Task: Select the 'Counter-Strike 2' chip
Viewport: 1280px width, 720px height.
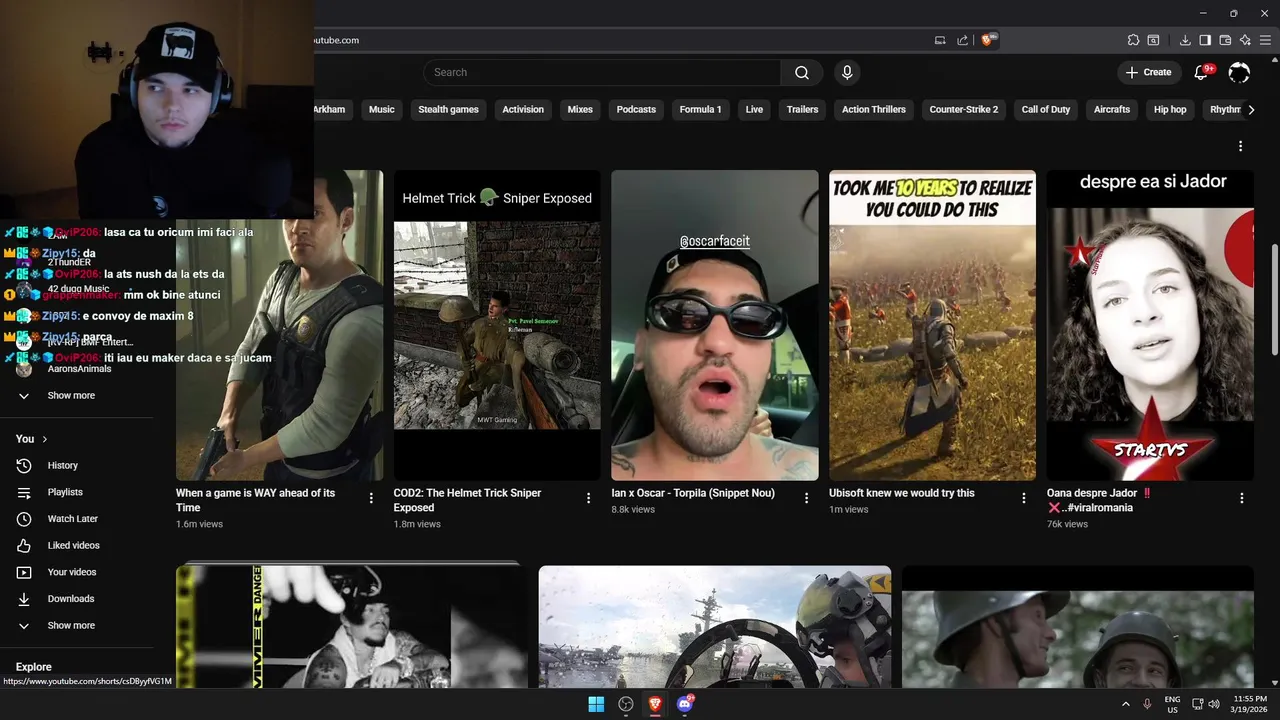Action: [x=964, y=110]
